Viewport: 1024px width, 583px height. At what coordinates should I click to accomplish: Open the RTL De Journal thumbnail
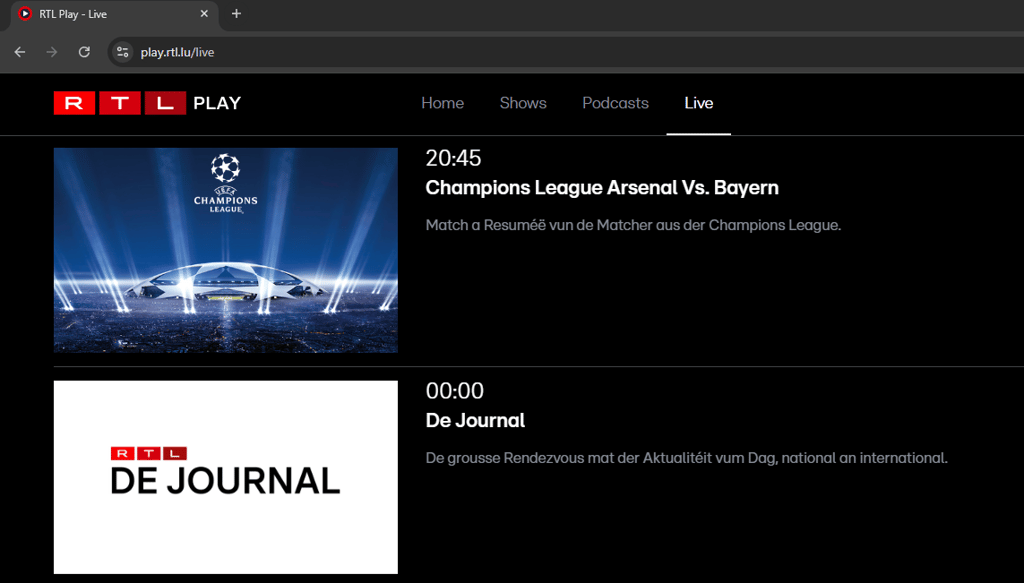(x=225, y=477)
